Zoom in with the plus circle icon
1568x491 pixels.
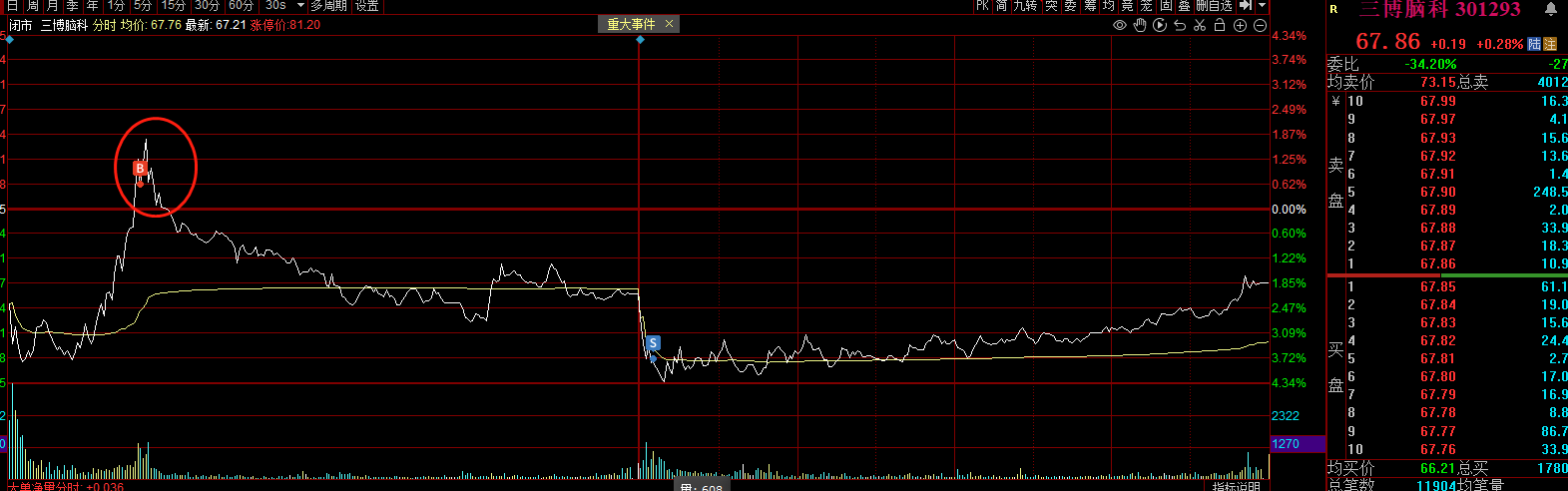(x=1240, y=25)
